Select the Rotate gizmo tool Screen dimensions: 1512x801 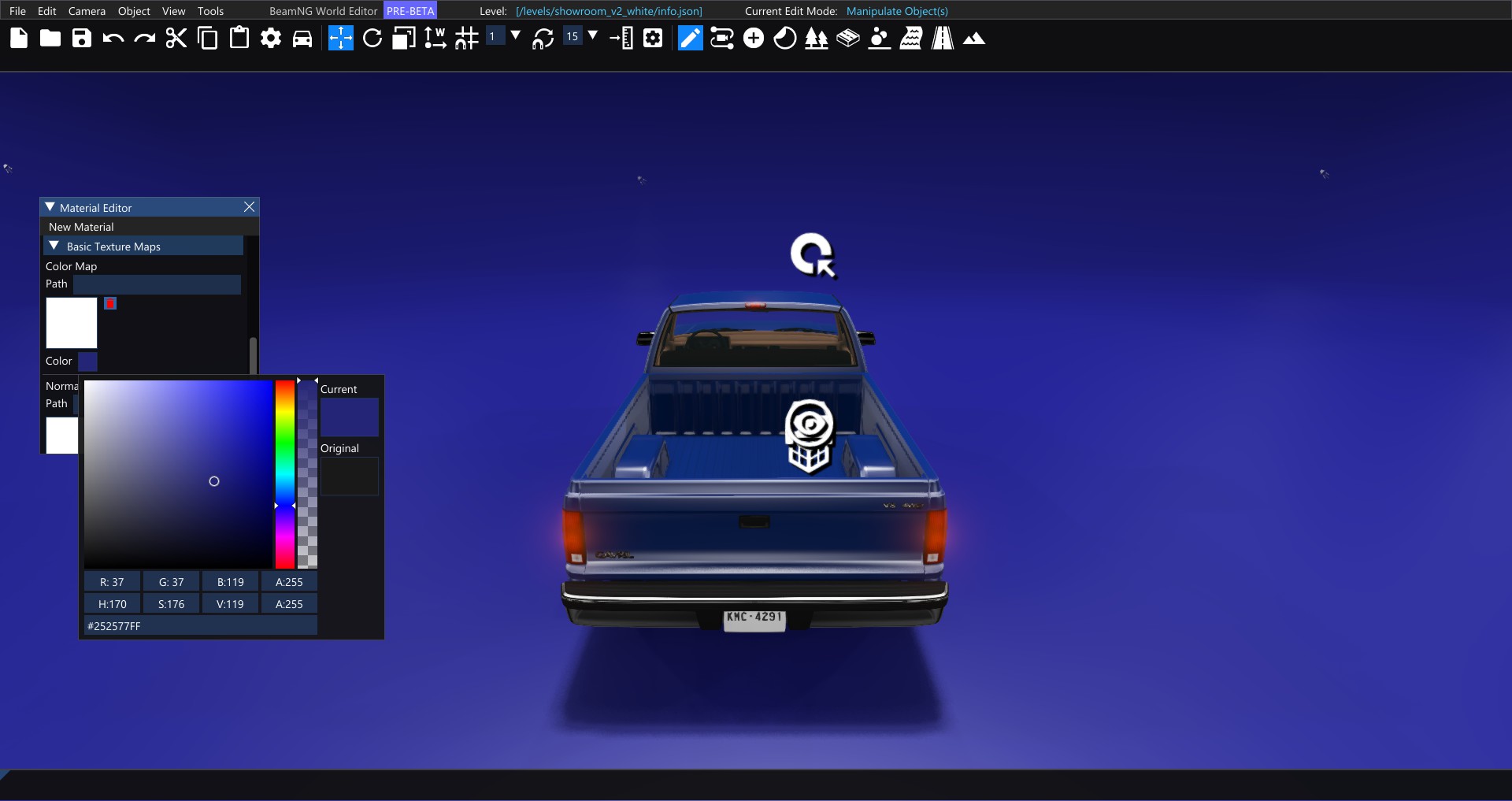click(x=372, y=38)
